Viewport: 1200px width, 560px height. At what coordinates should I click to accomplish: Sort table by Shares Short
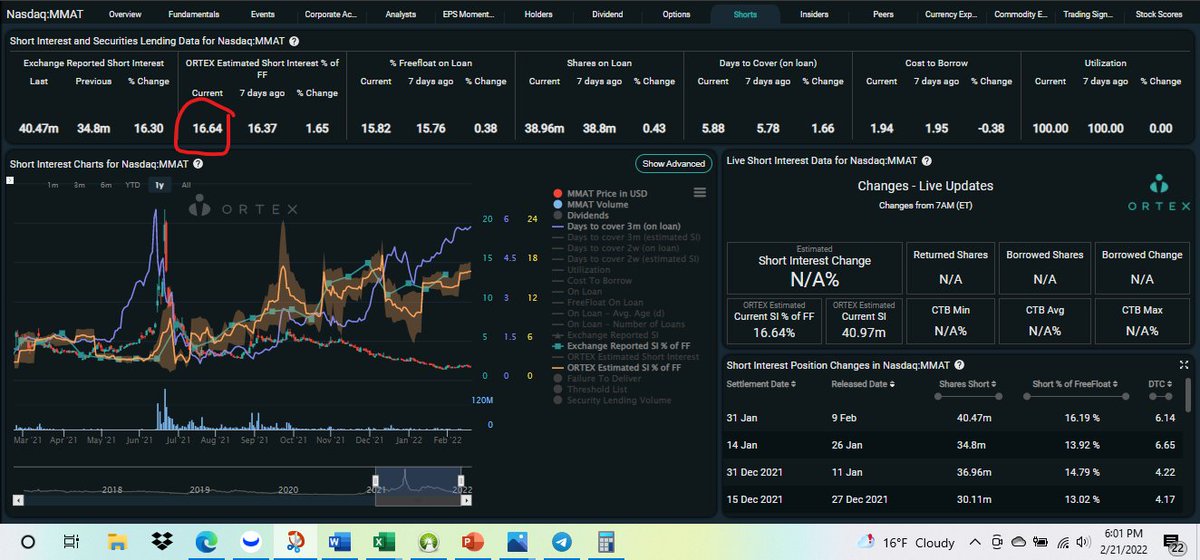tap(966, 384)
